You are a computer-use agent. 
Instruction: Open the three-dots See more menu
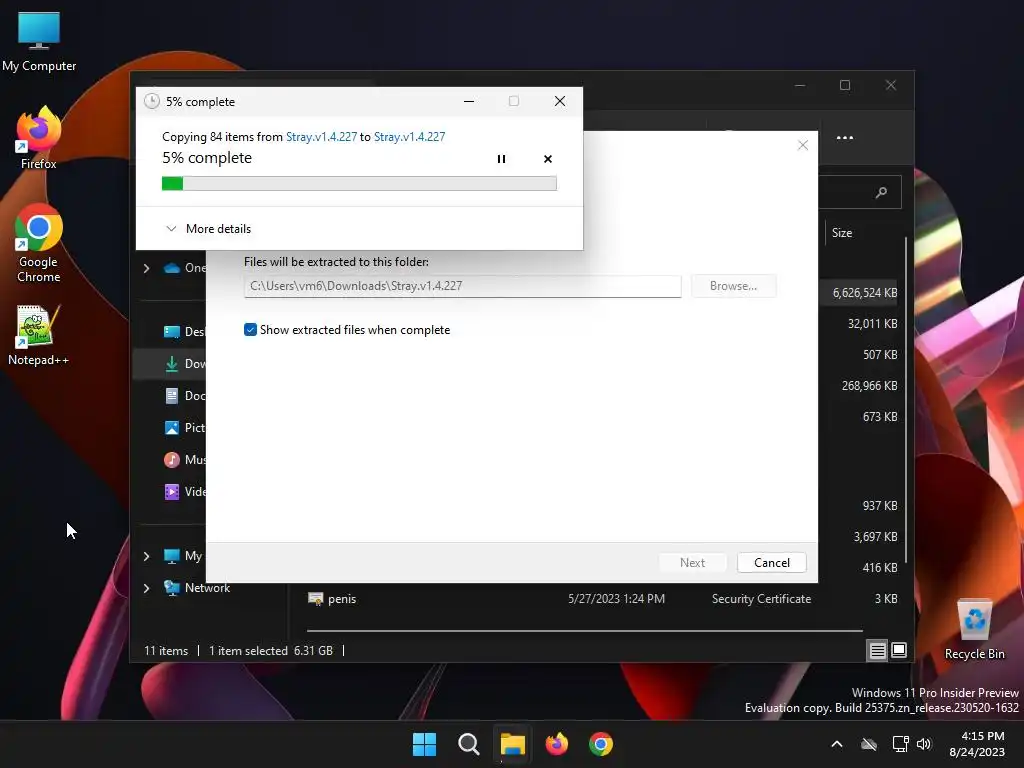tap(845, 138)
